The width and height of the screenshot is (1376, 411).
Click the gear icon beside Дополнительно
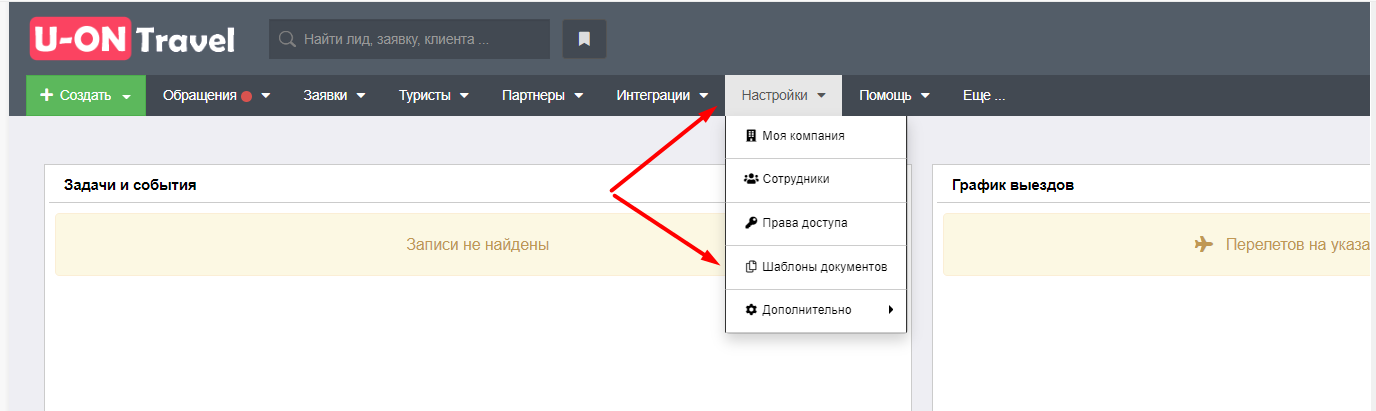click(751, 310)
